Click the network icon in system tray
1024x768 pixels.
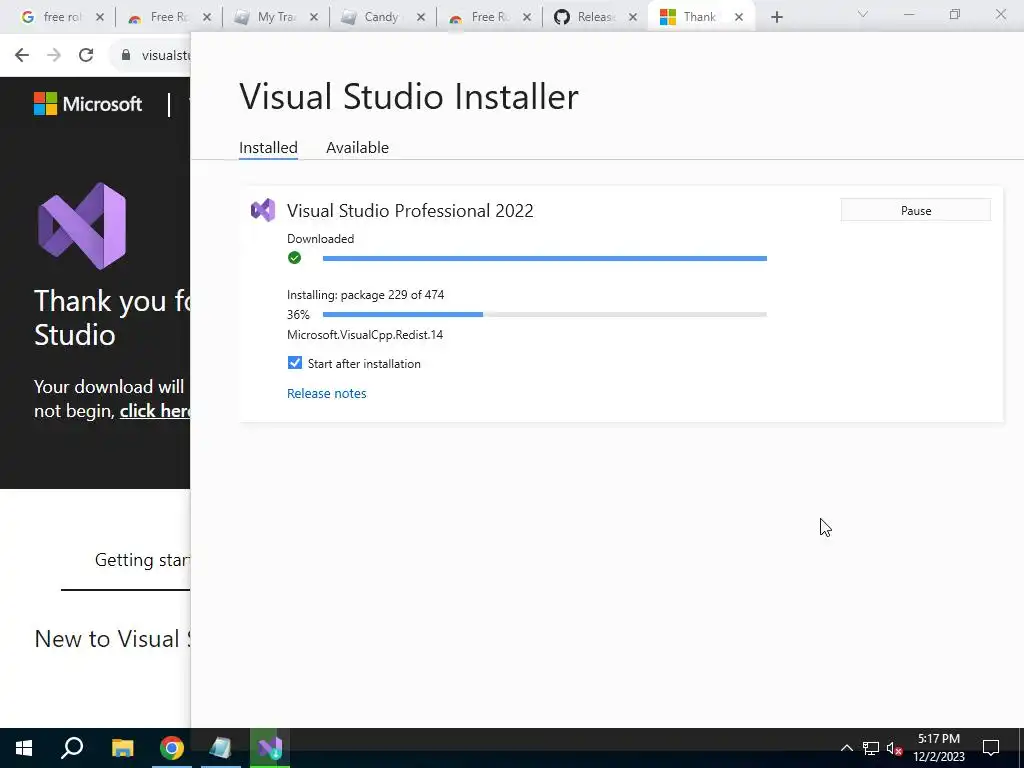pos(871,748)
